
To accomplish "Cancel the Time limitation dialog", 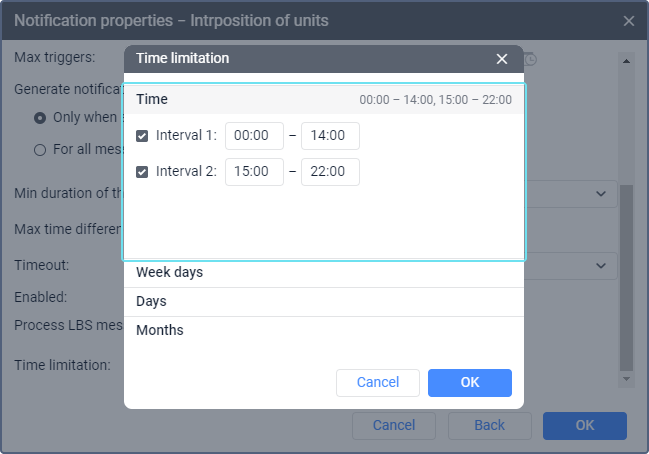I will (x=378, y=383).
